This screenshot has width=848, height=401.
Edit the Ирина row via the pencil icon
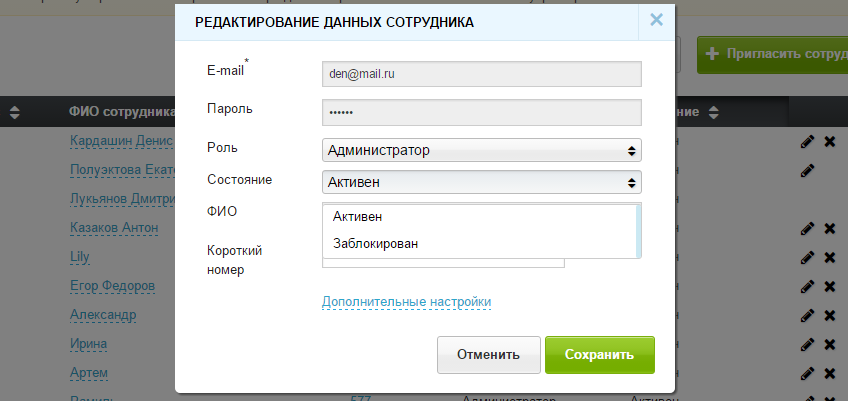(x=807, y=344)
